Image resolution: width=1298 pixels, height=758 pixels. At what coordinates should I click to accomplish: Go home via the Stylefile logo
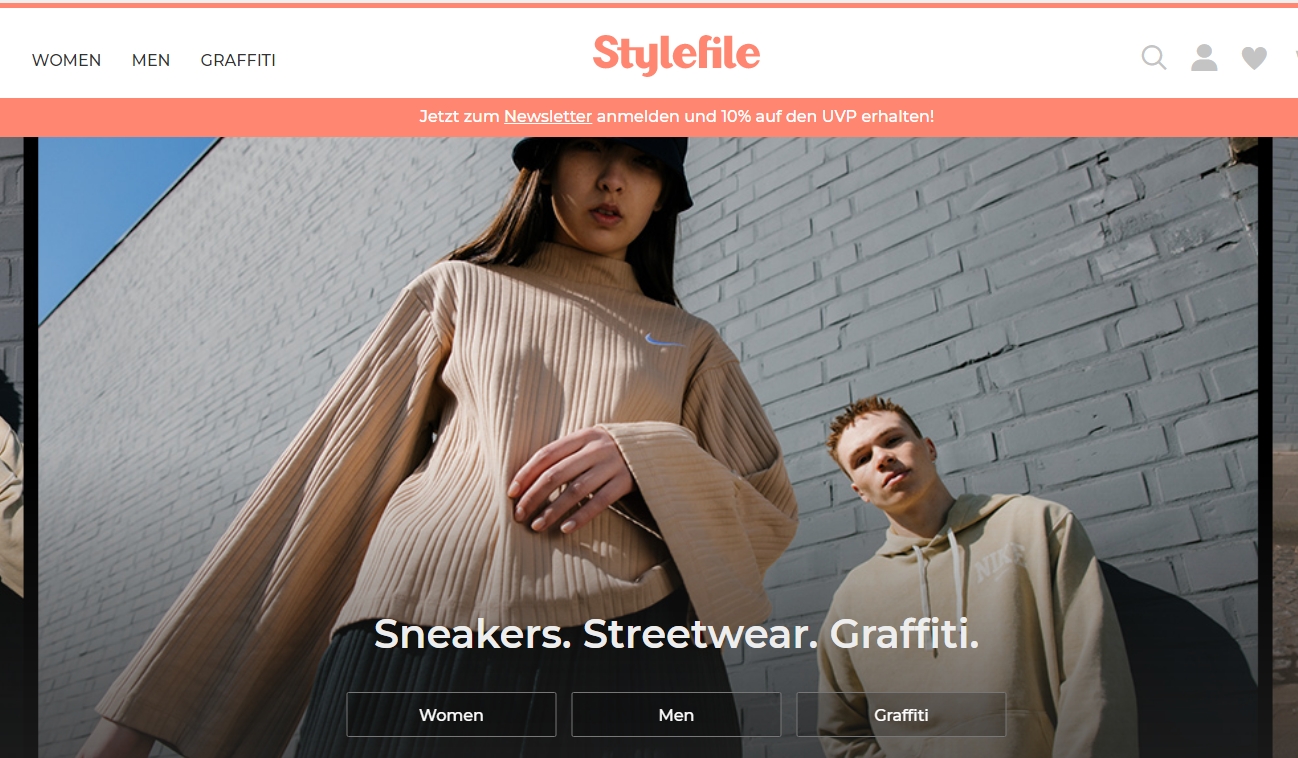(x=676, y=54)
